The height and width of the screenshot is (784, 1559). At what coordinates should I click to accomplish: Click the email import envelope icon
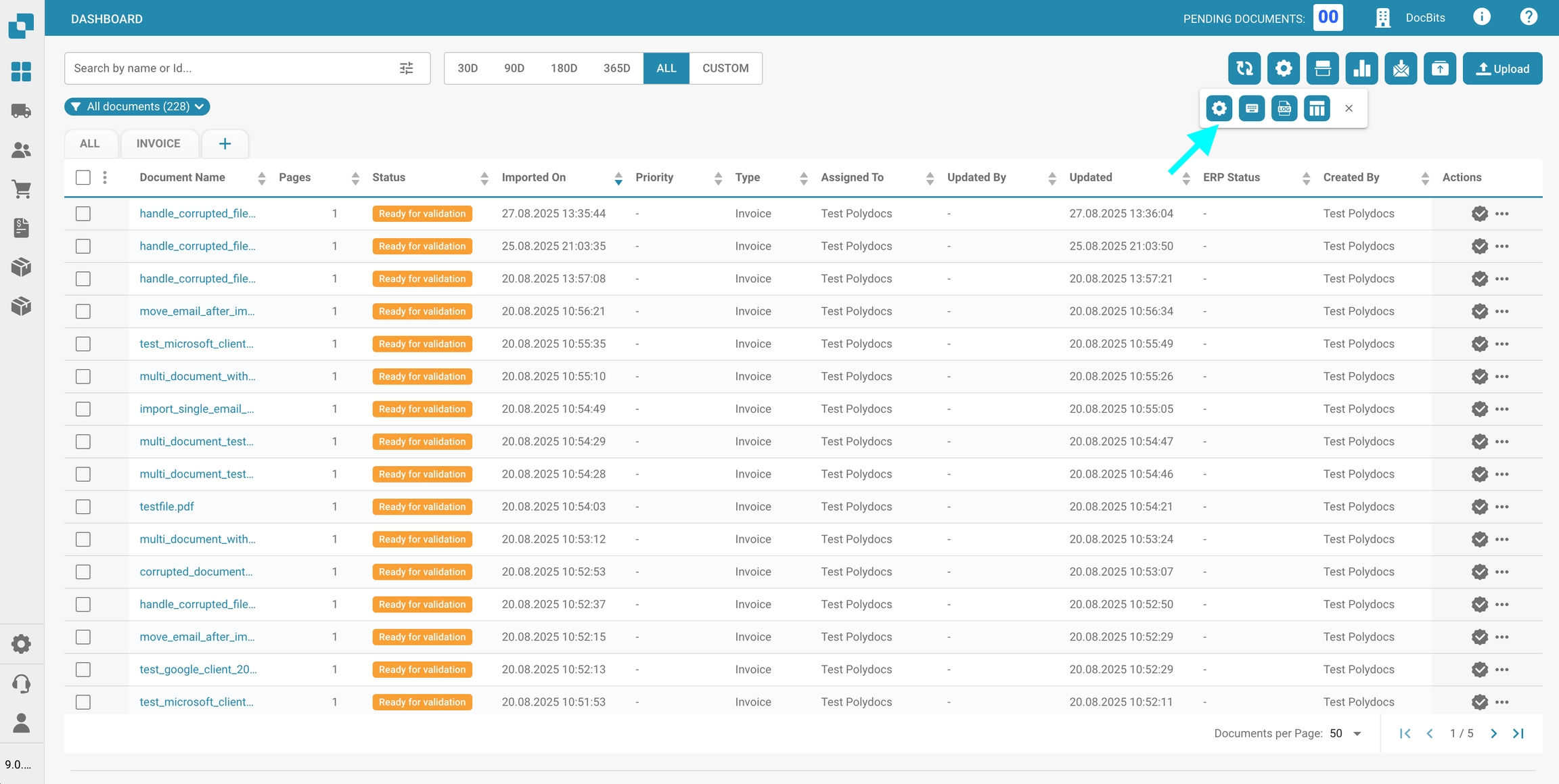tap(1401, 68)
